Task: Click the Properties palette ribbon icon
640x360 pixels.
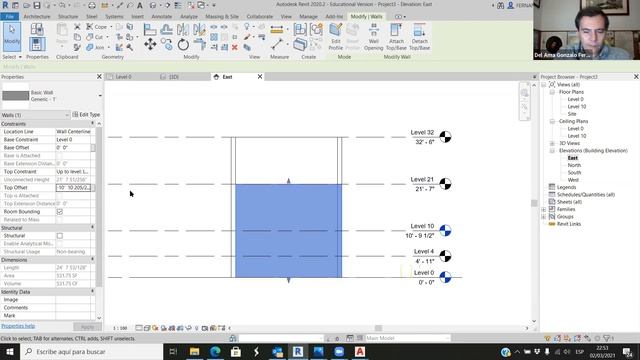Action: point(37,44)
